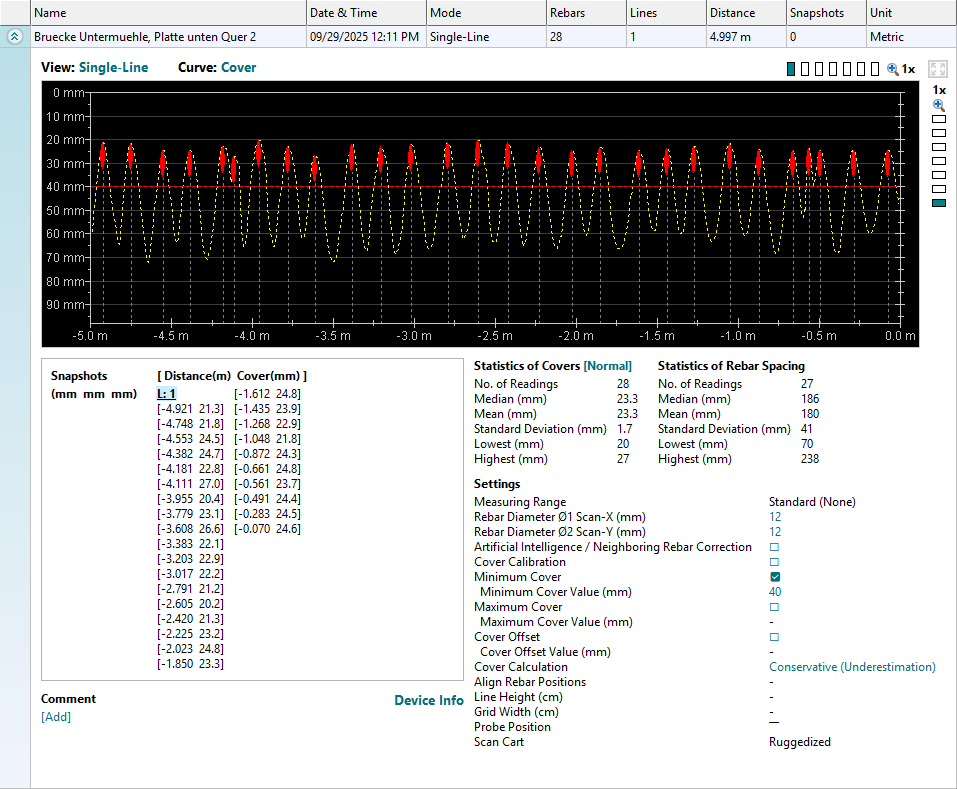Click the vertical zoom magnifier icon
Screen dimensions: 957x789
(x=938, y=104)
